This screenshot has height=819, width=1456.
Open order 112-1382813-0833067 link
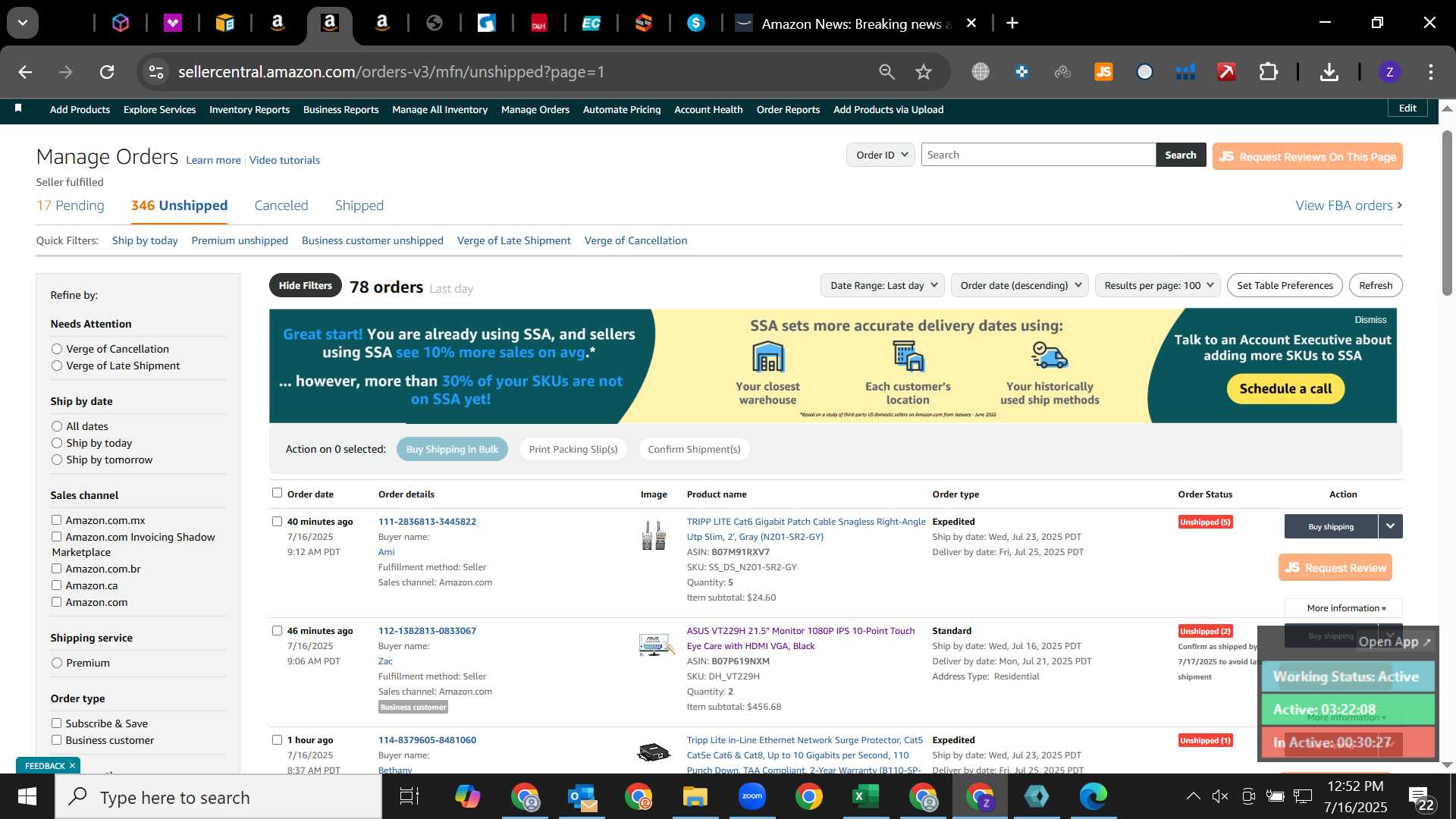pos(427,631)
